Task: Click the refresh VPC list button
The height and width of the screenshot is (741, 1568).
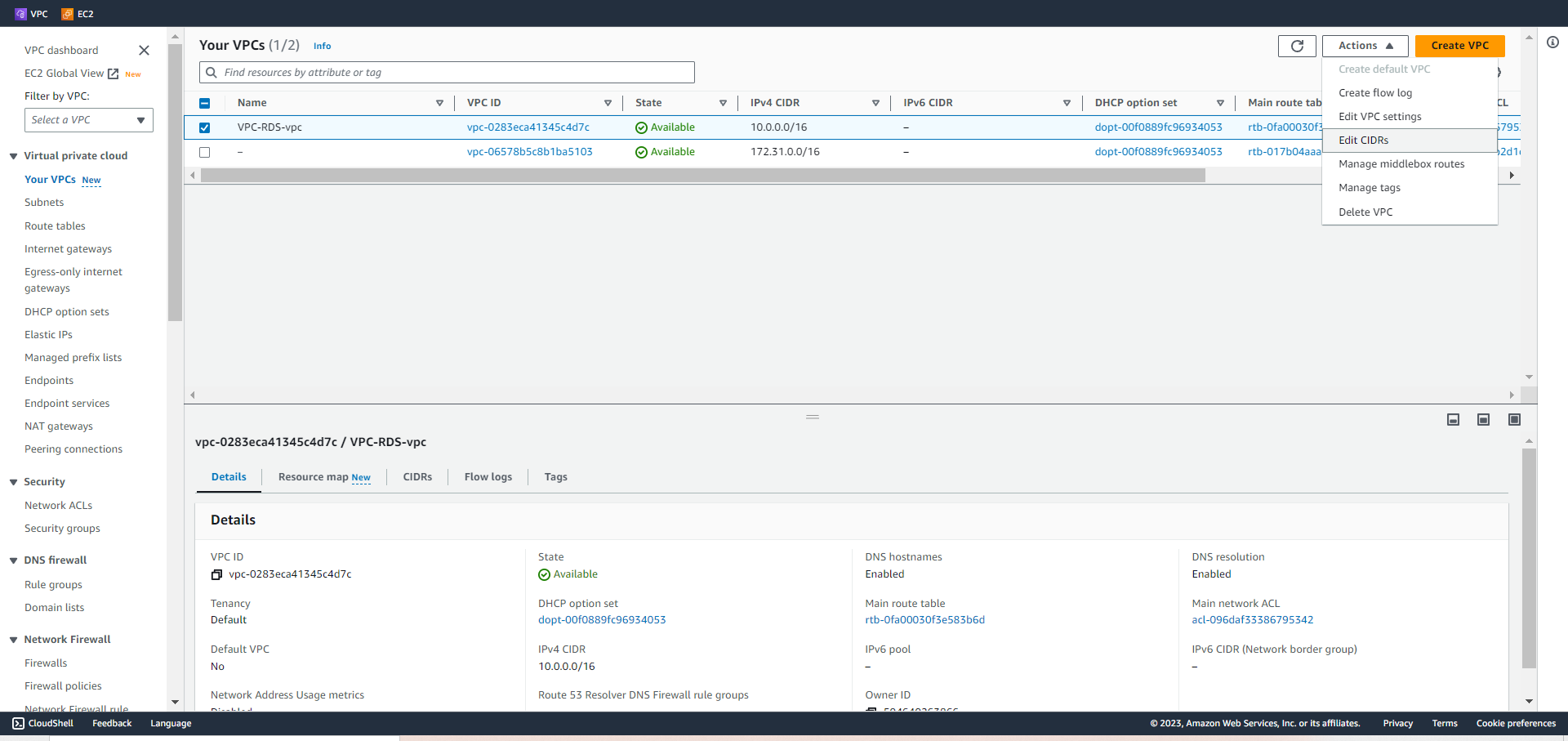Action: click(x=1297, y=46)
